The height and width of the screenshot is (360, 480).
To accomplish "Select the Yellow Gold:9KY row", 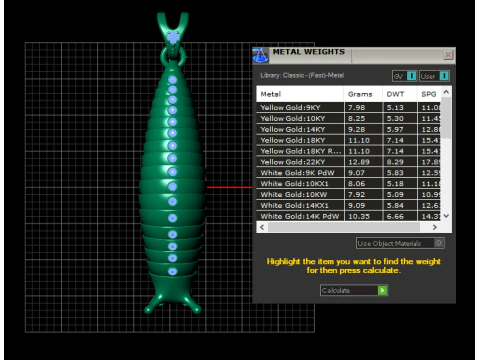I will [x=349, y=107].
